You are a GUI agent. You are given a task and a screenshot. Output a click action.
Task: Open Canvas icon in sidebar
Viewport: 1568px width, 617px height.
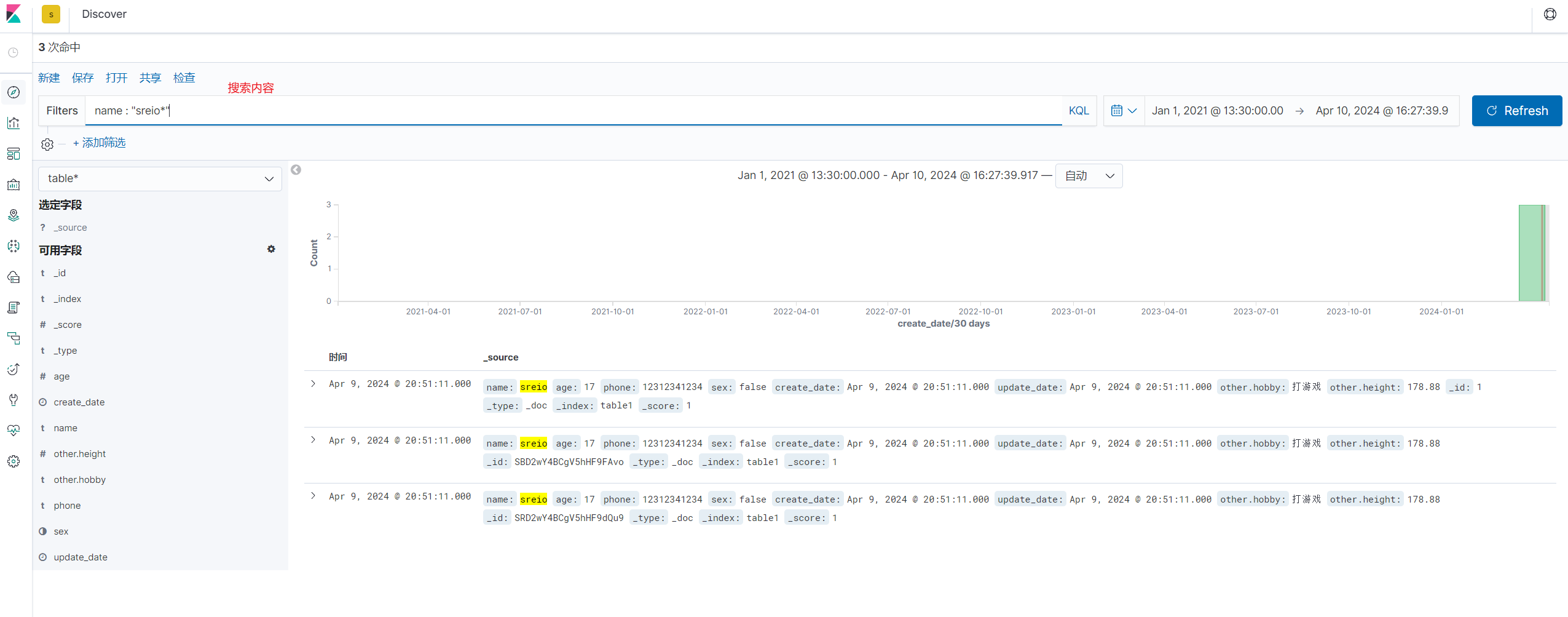coord(14,185)
